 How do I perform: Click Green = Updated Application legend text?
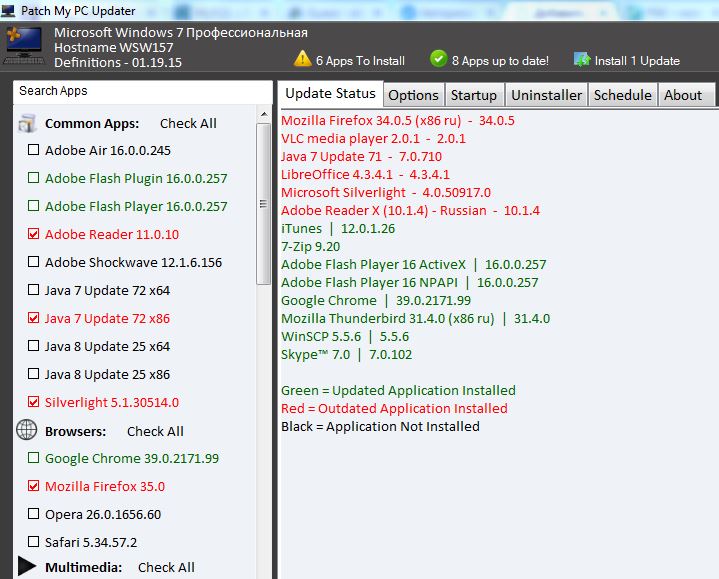(398, 391)
